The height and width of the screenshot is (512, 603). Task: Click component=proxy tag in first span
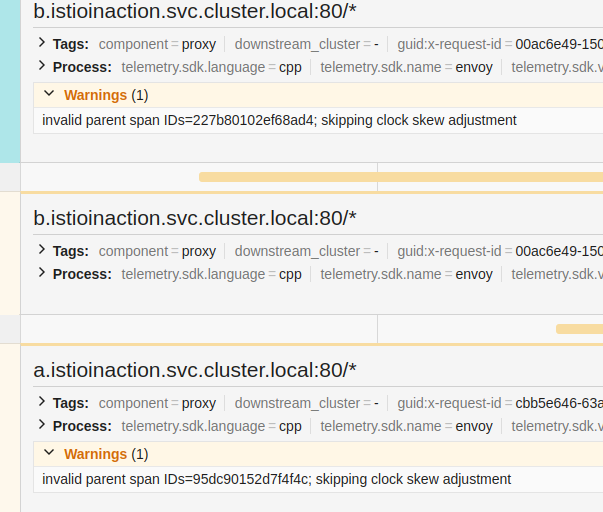pos(157,44)
